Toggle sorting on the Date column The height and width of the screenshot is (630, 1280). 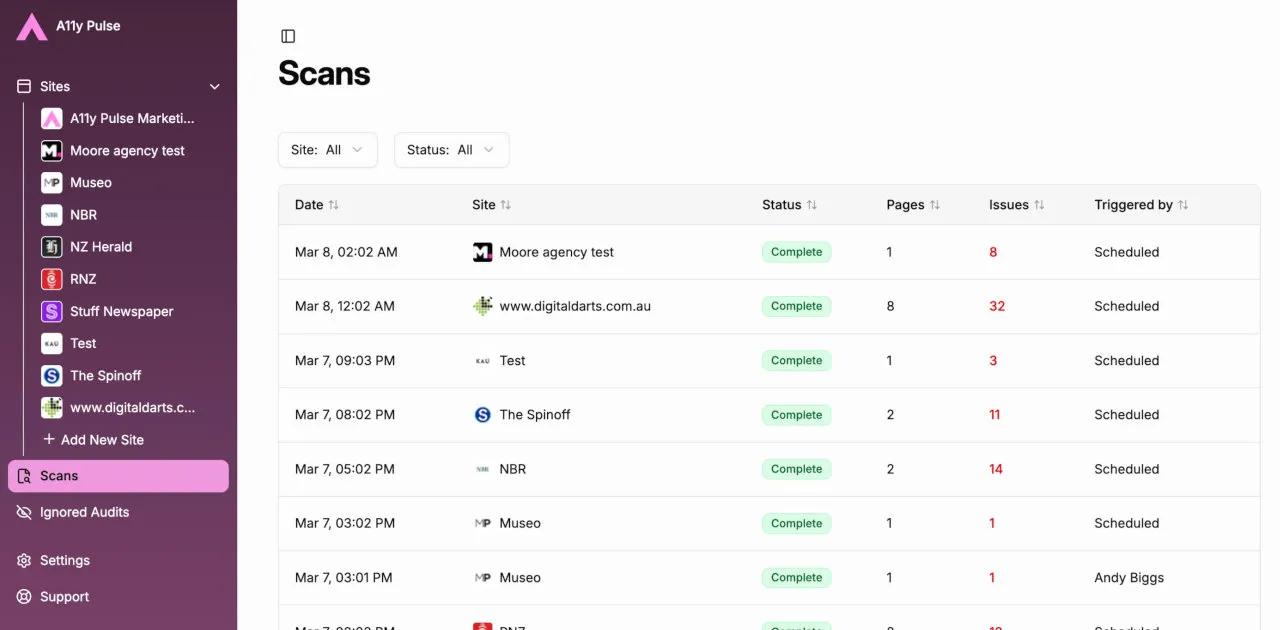(333, 204)
